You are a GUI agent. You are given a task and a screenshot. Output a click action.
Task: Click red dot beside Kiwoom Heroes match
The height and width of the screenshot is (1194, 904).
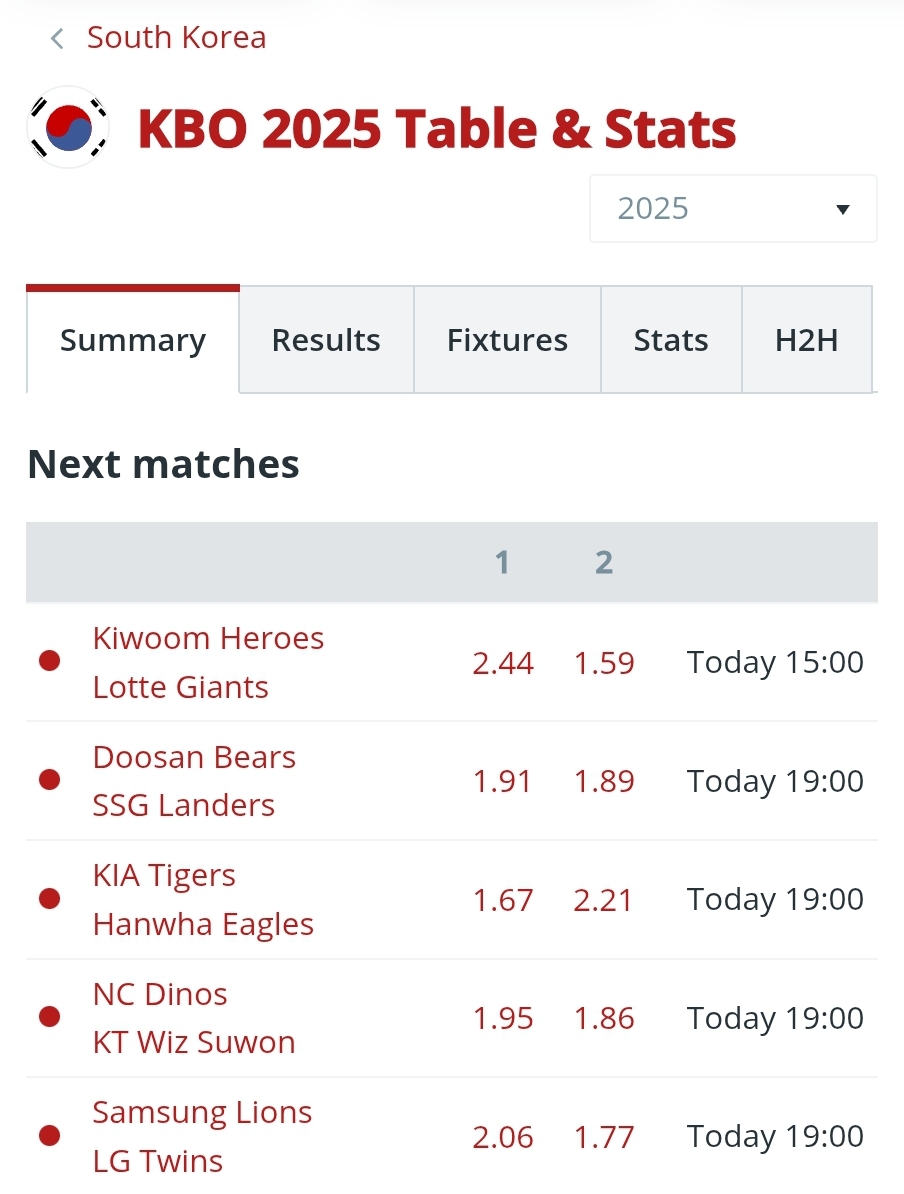(49, 661)
